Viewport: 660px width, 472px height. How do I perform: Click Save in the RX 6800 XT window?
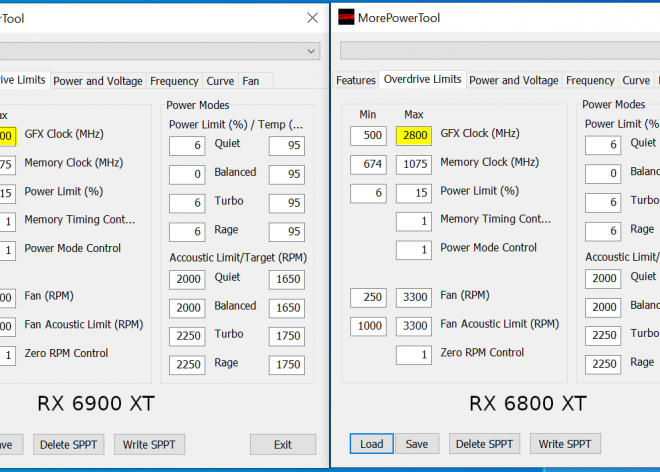(x=417, y=444)
